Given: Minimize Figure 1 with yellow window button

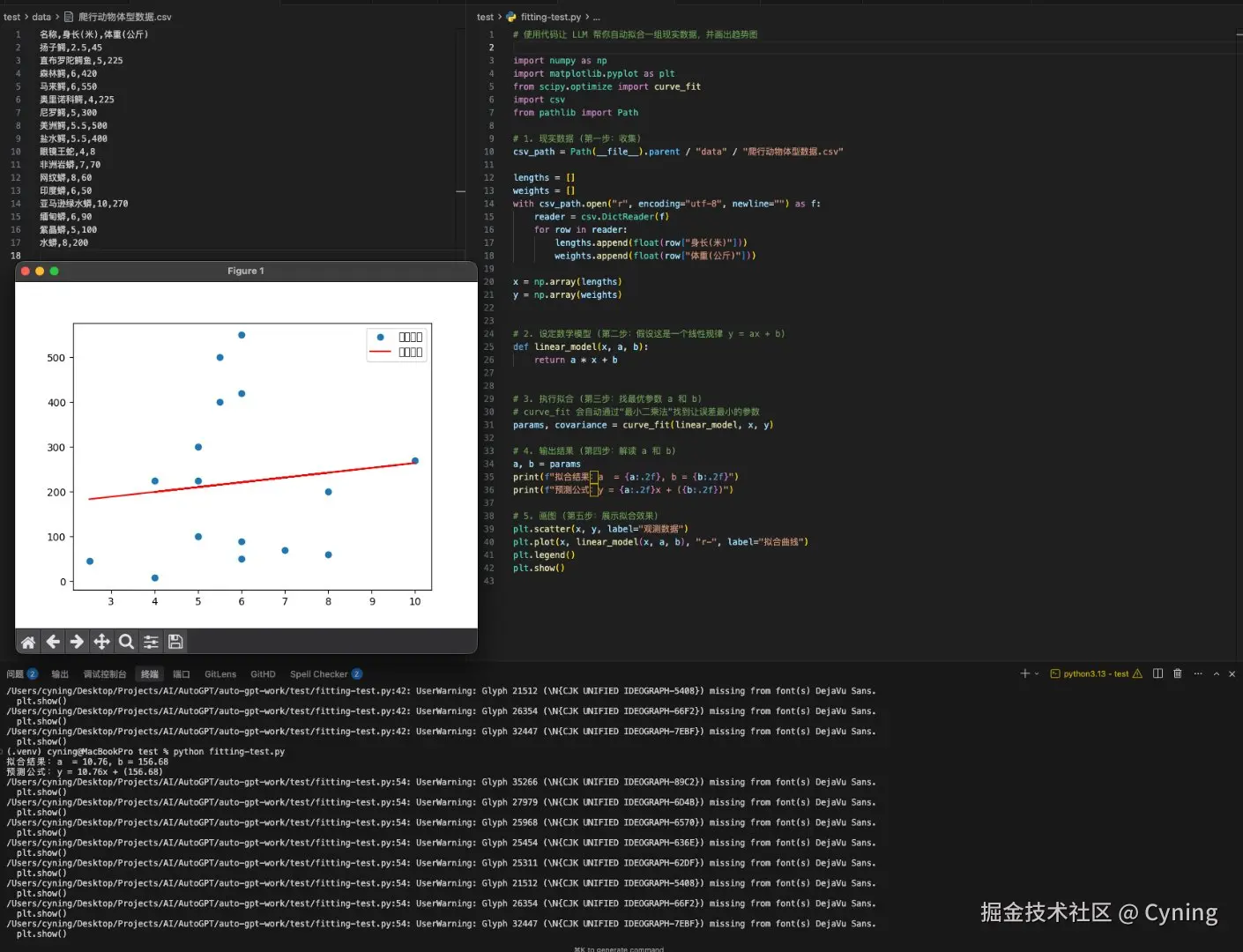Looking at the screenshot, I should (x=40, y=271).
